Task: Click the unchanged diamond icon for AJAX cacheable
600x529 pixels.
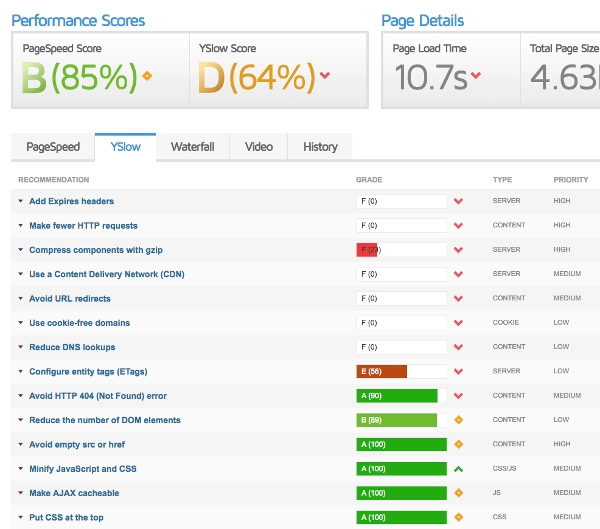Action: [458, 493]
